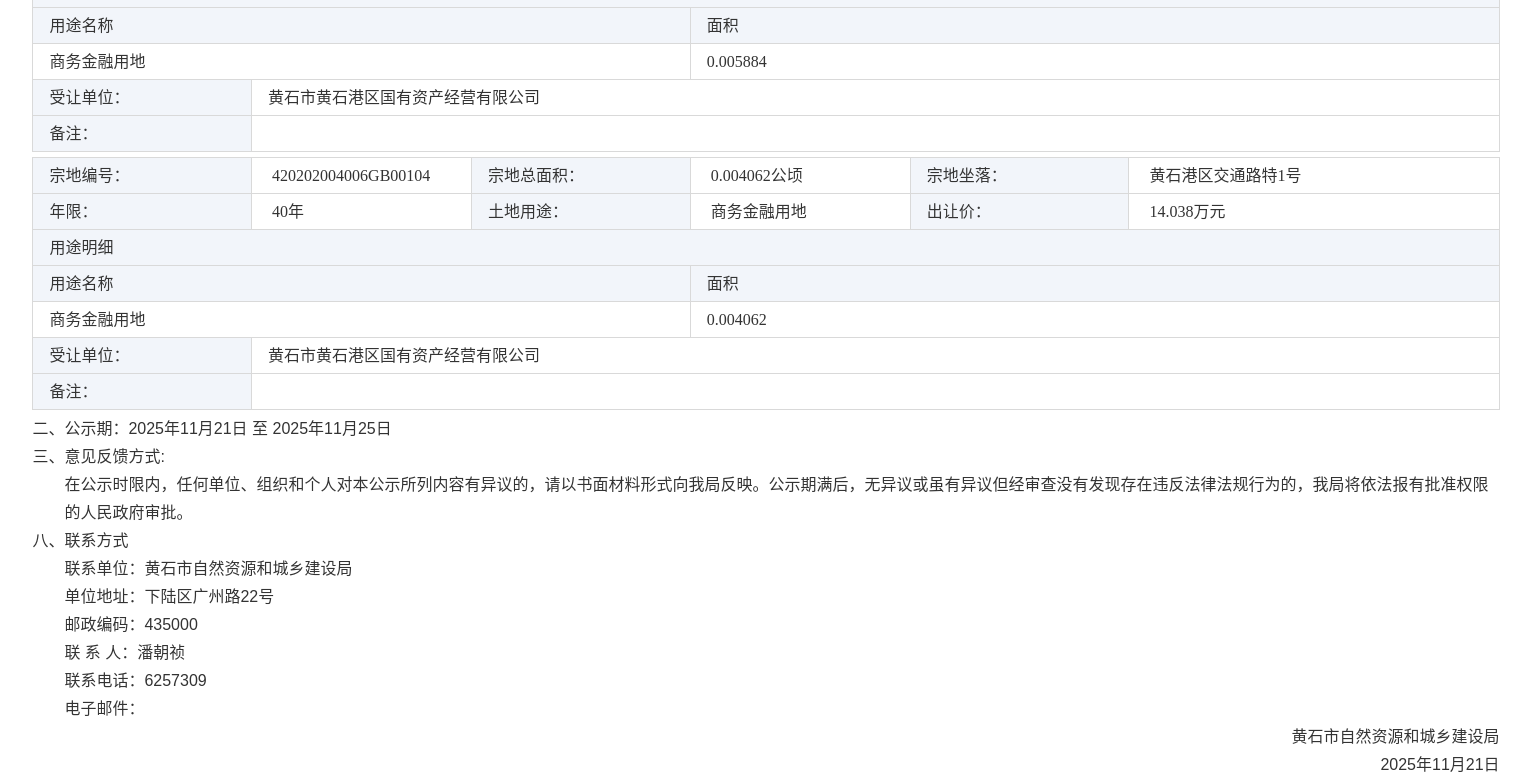
Task: Click the contact name 潘朝祯
Action: click(161, 653)
